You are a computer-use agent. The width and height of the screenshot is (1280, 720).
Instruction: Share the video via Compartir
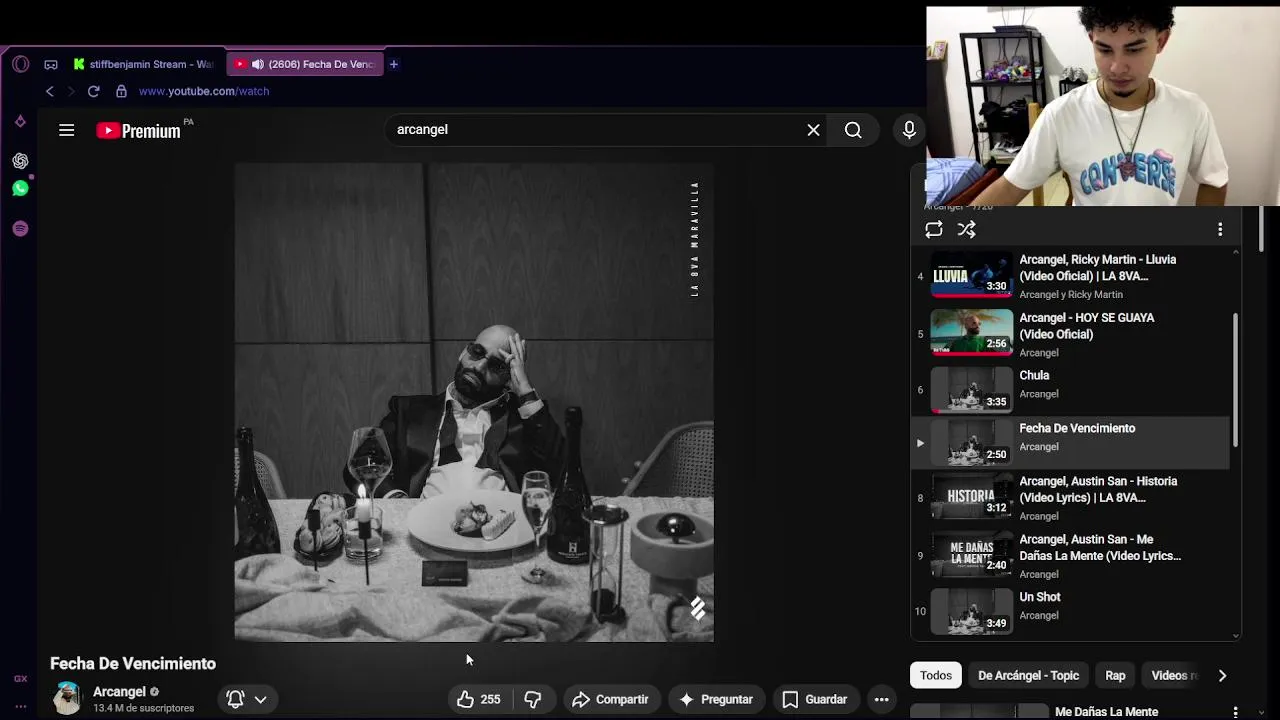click(x=610, y=699)
